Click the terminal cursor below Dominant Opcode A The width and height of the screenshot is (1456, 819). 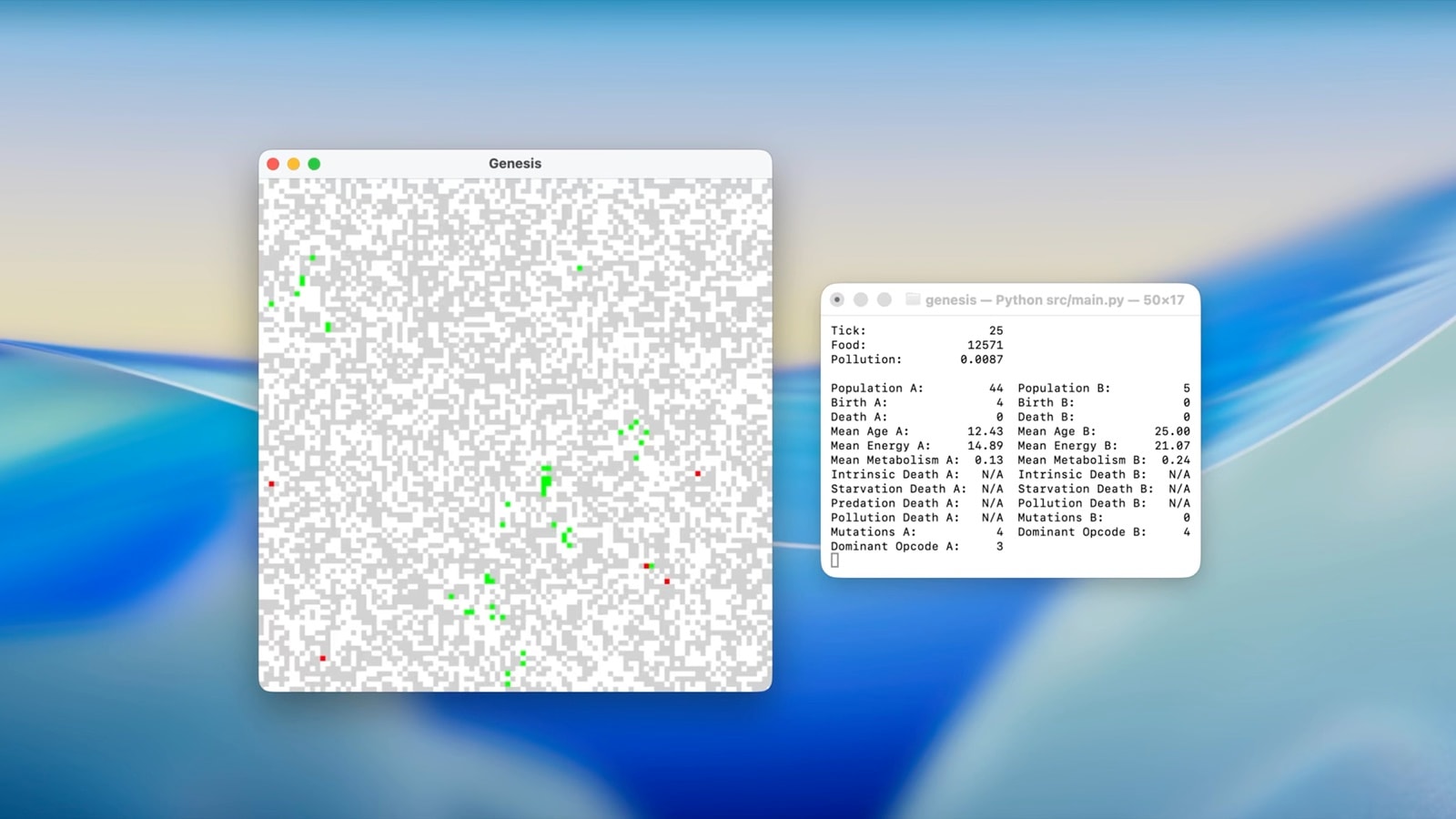[x=834, y=561]
